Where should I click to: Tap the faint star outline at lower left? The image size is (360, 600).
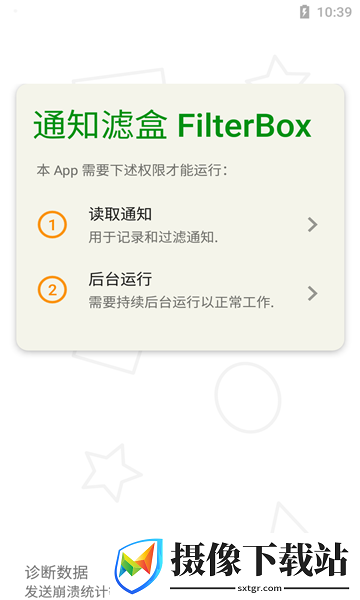click(111, 472)
